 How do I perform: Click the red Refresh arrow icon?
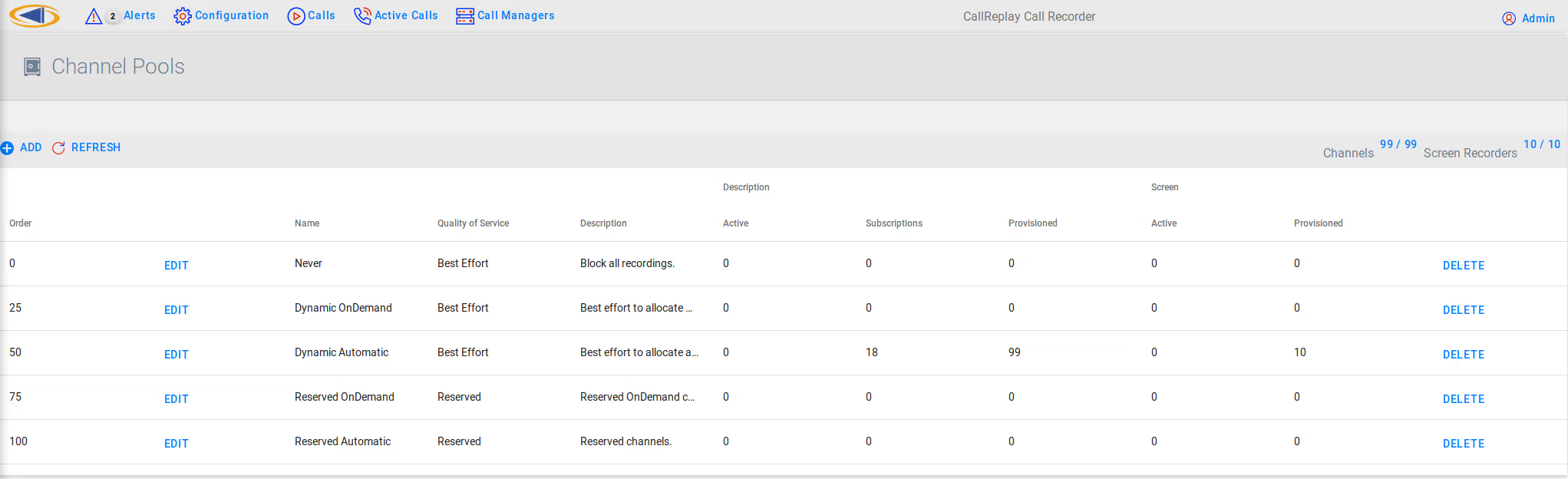[x=58, y=148]
